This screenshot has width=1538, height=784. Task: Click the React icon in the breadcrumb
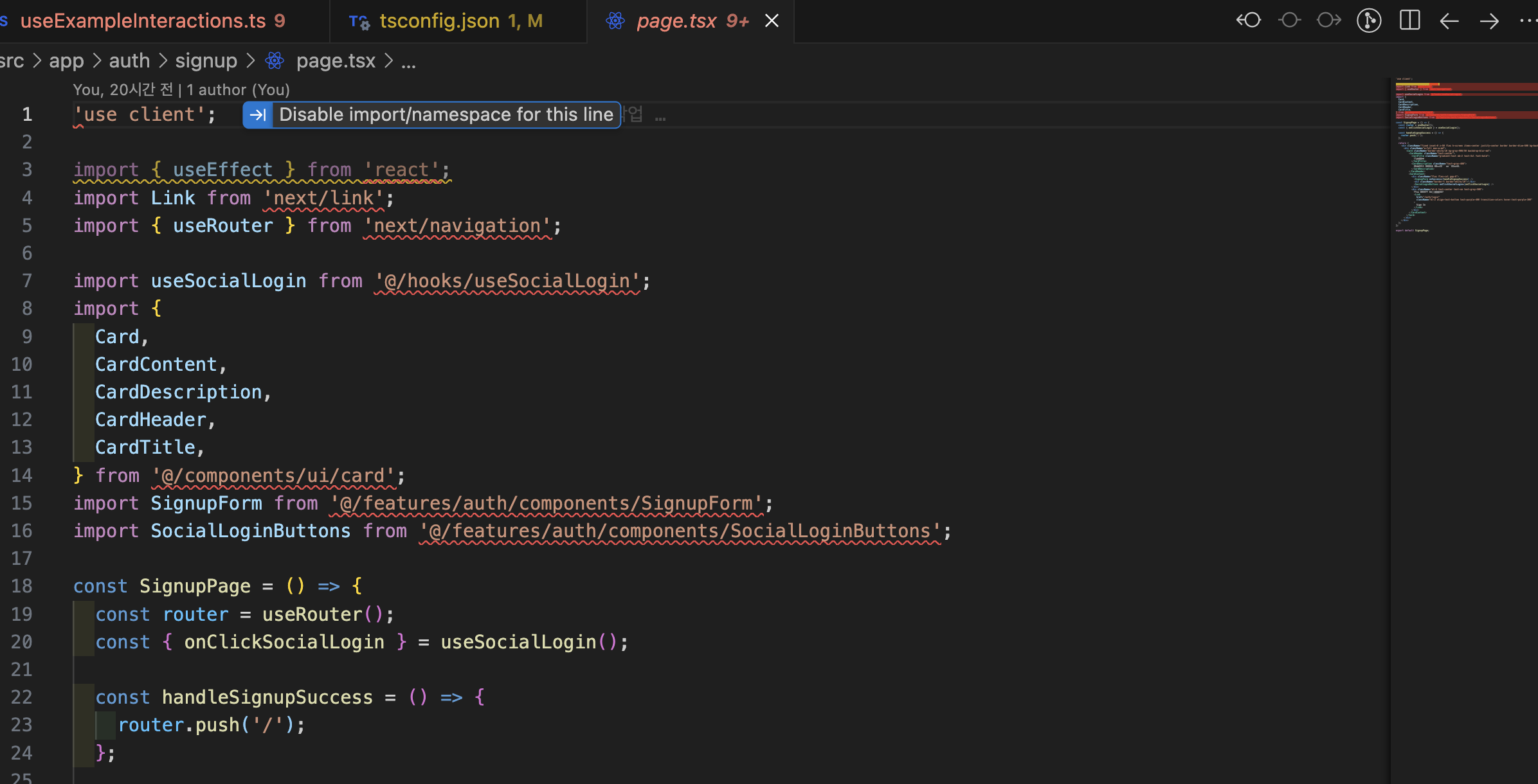click(x=275, y=61)
